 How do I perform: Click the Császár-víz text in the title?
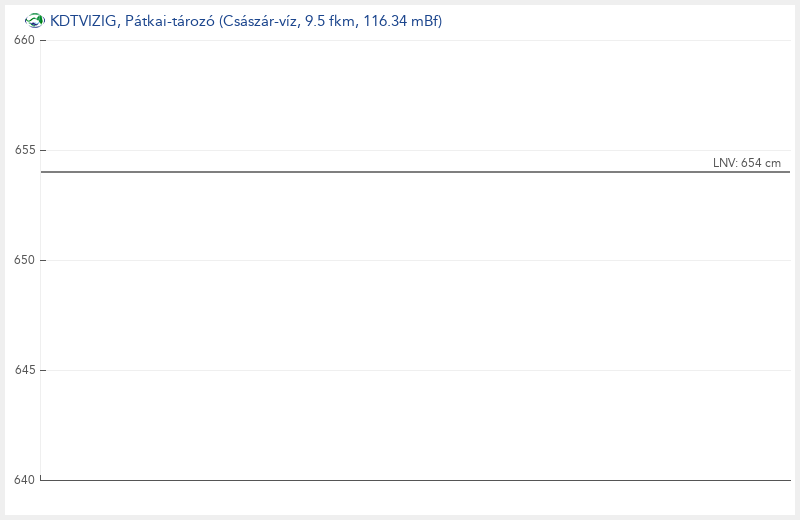coord(260,20)
